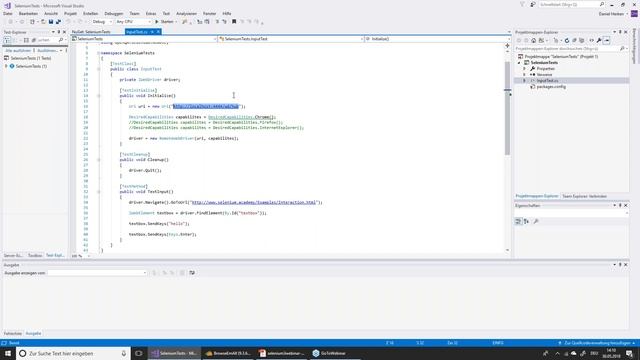Click the Save All toolbar icon
Screen dimensions: 640x360
click(58, 22)
